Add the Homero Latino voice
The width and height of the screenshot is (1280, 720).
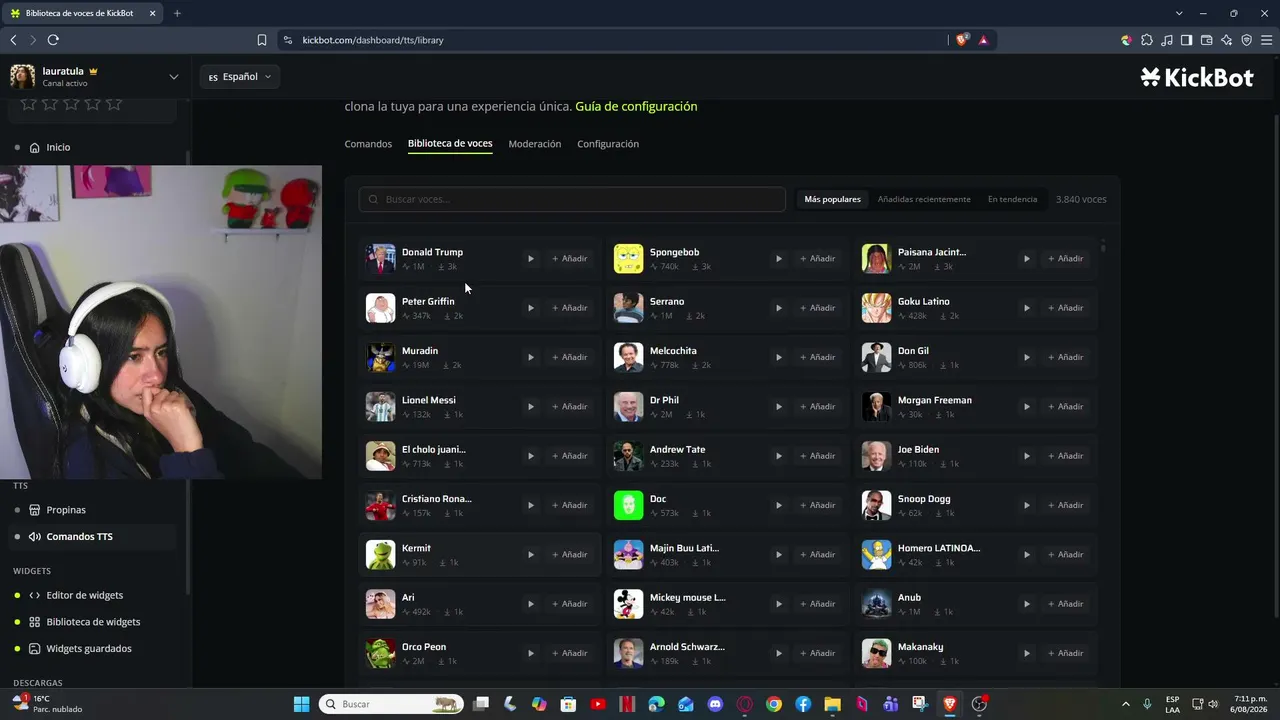[1066, 555]
